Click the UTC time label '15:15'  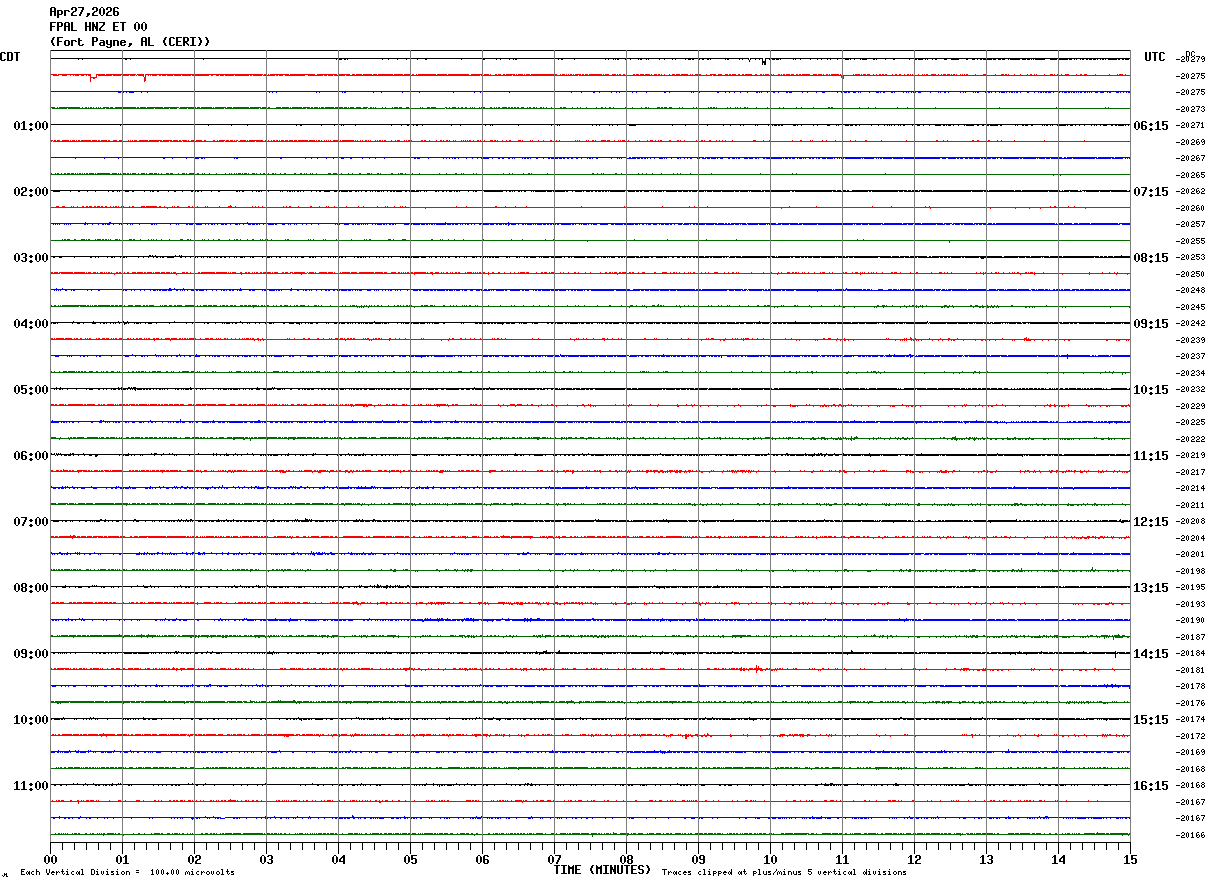(x=1151, y=720)
